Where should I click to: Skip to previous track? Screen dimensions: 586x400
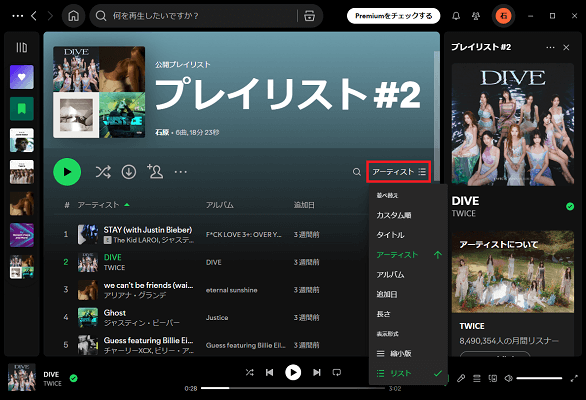[269, 372]
